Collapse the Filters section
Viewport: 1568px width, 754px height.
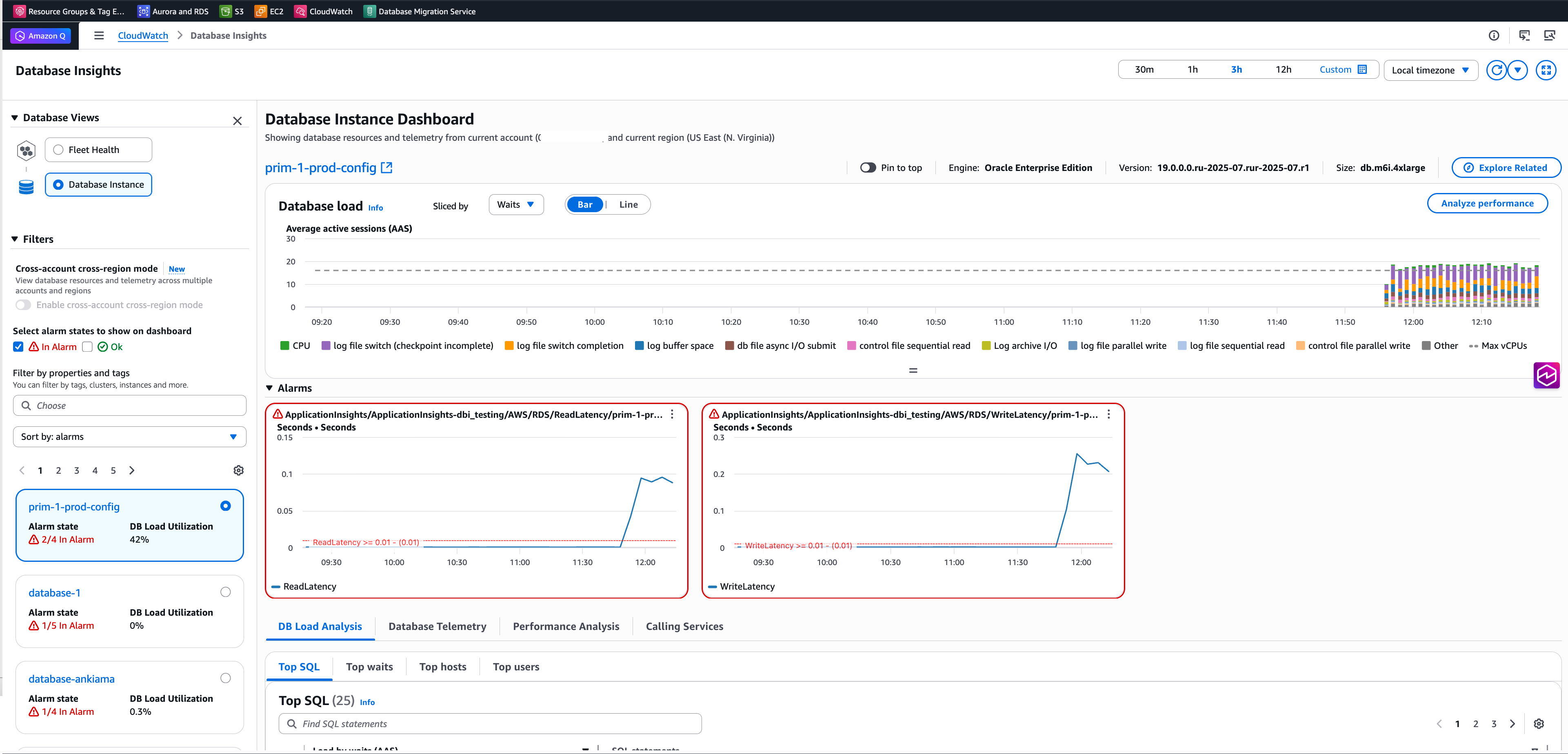coord(15,239)
